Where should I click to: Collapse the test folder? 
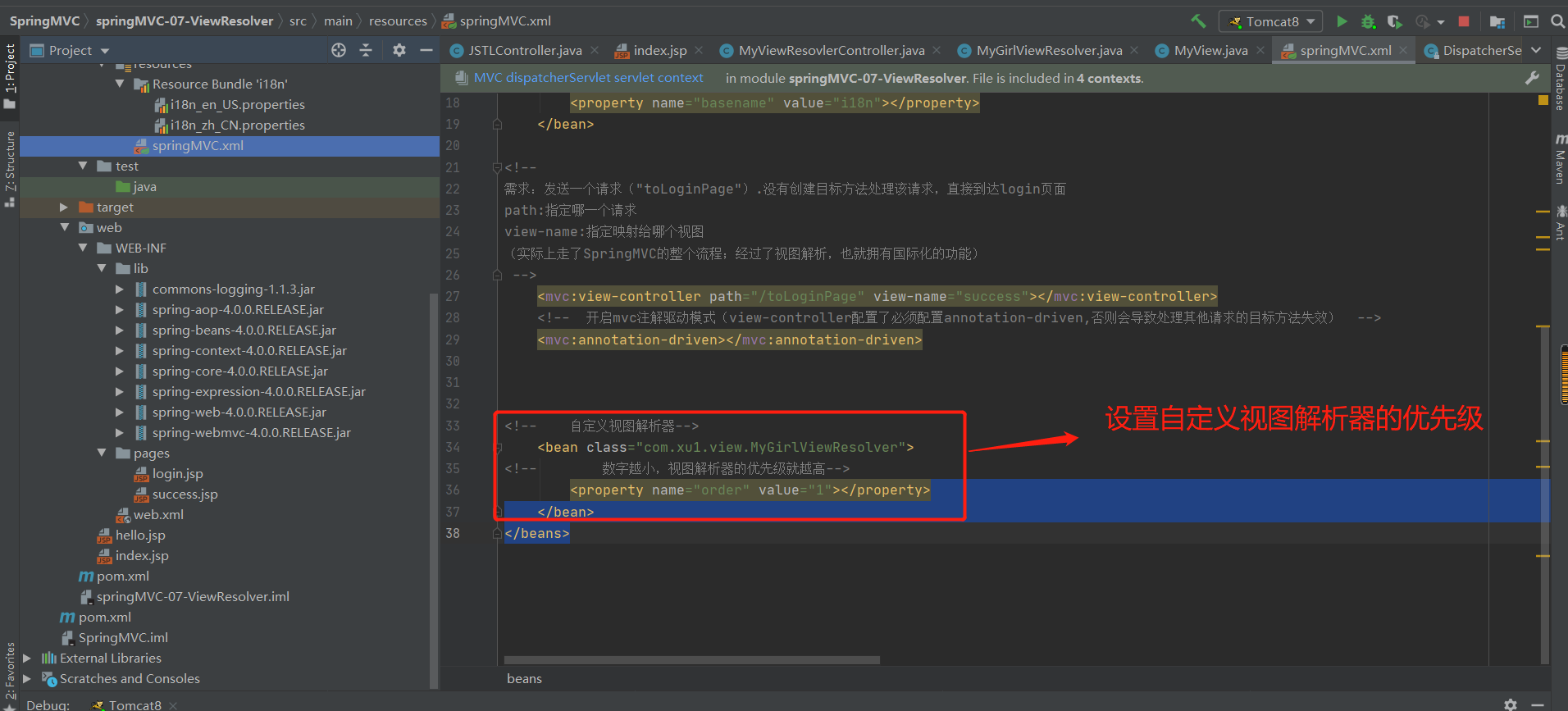click(83, 166)
